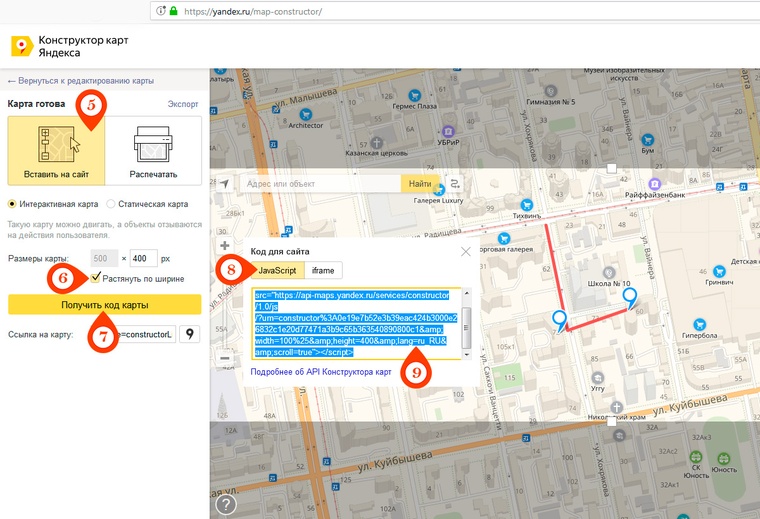This screenshot has width=760, height=519.
Task: Click the Экспорт link
Action: coord(183,104)
